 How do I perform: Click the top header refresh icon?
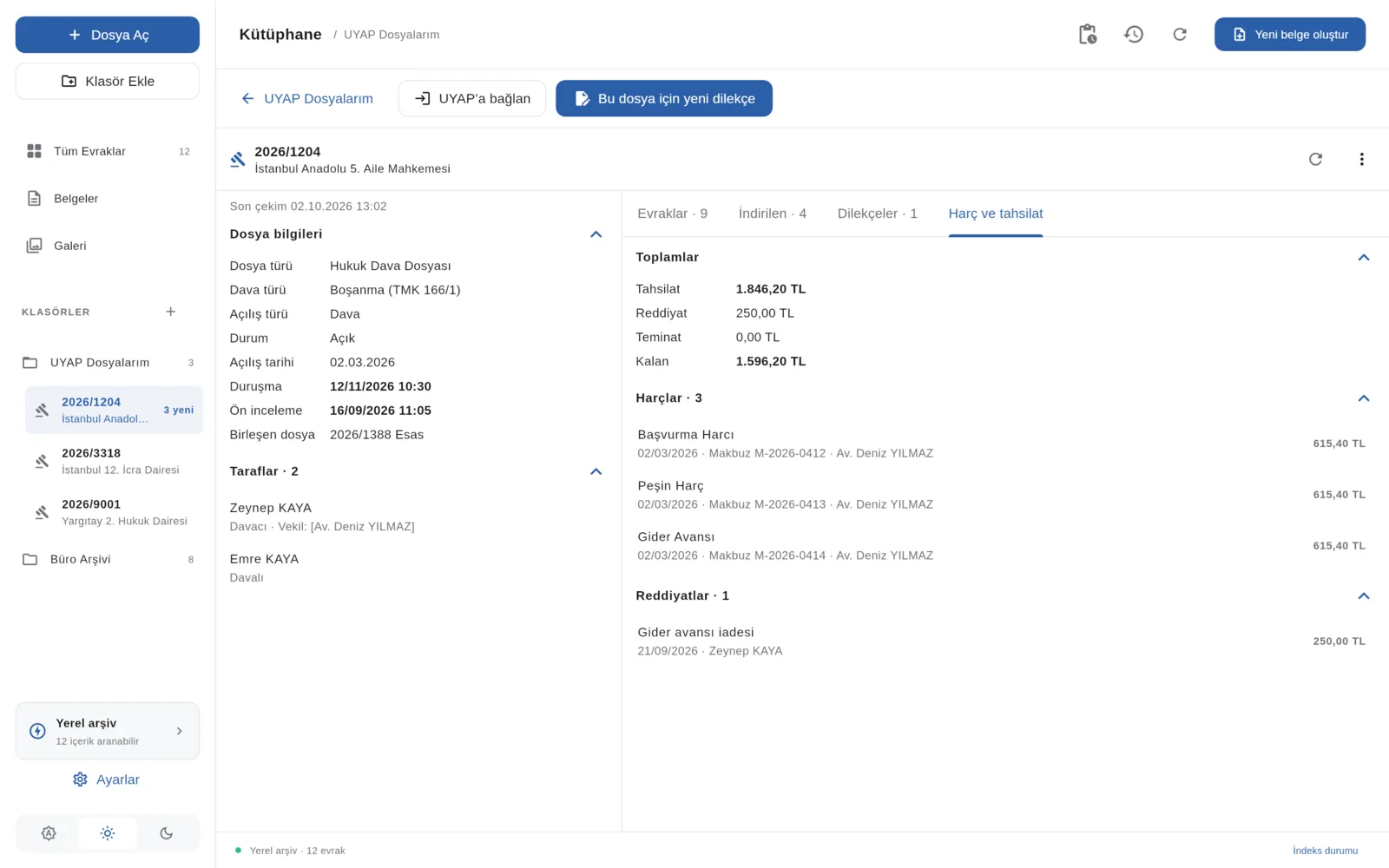click(x=1179, y=35)
